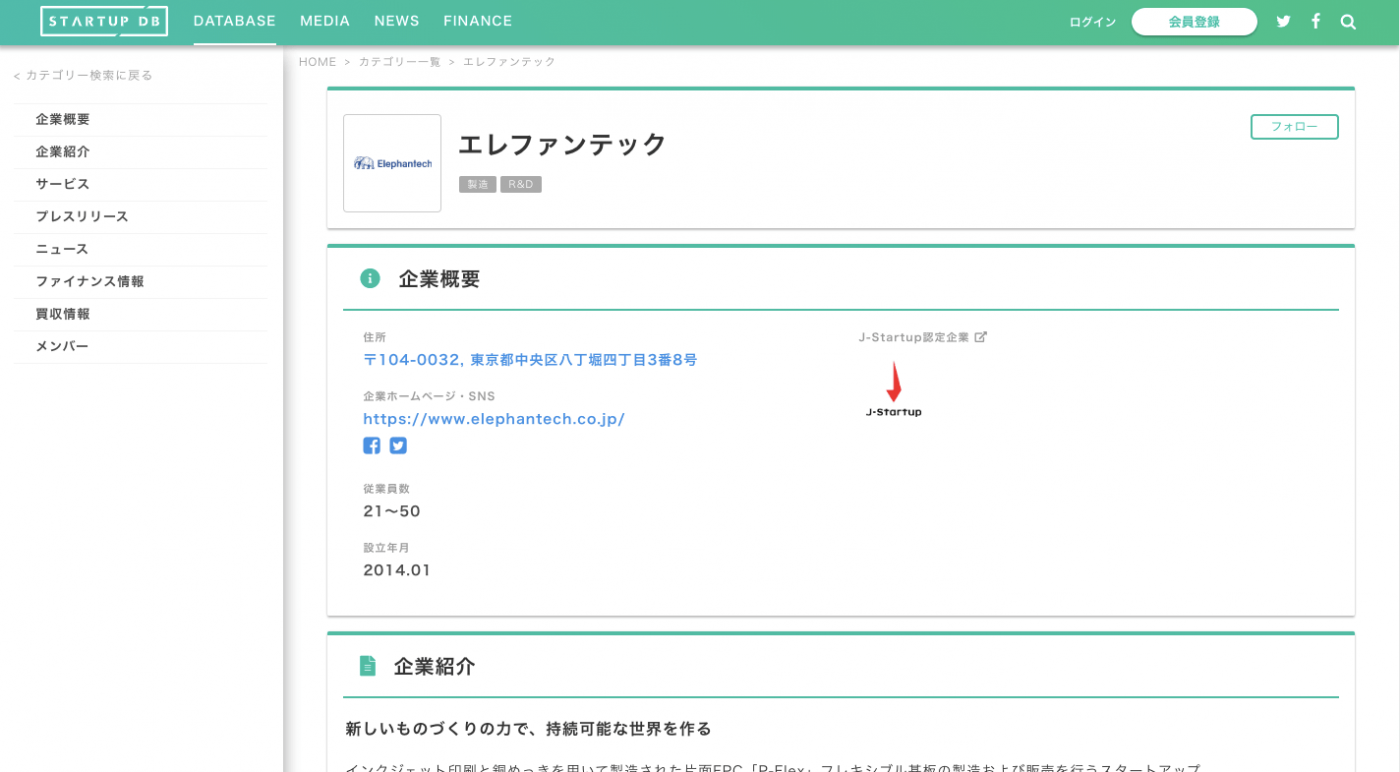Image resolution: width=1400 pixels, height=772 pixels.
Task: Click the 企業紹介 document icon
Action: coord(368,666)
